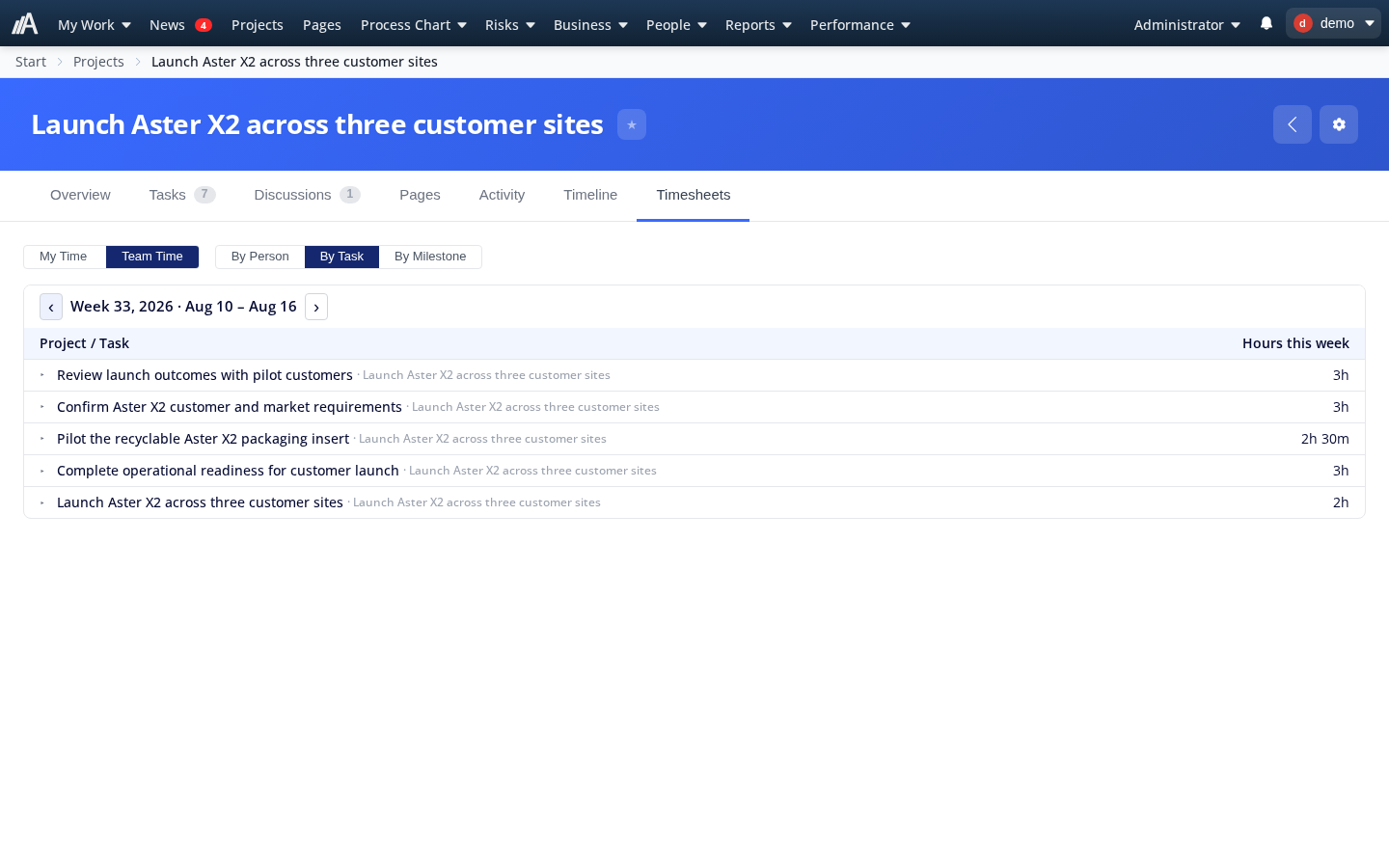The image size is (1389, 868).
Task: Expand the Pilot recyclable packaging insert row
Action: point(42,439)
